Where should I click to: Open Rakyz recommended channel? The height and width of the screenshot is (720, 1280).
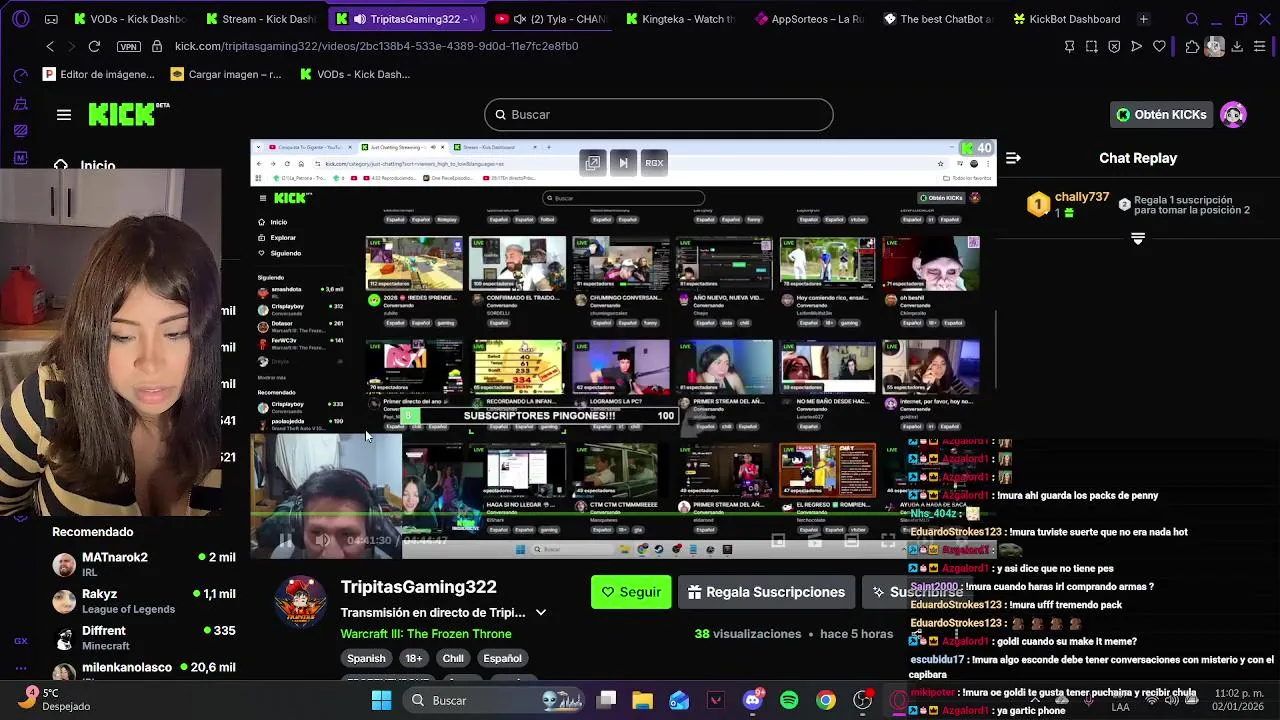144,601
